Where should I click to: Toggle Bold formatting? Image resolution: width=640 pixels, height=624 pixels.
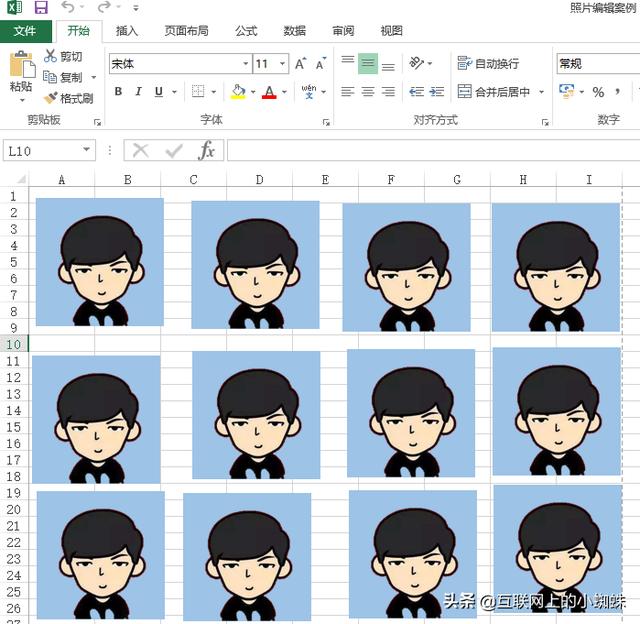coord(118,92)
